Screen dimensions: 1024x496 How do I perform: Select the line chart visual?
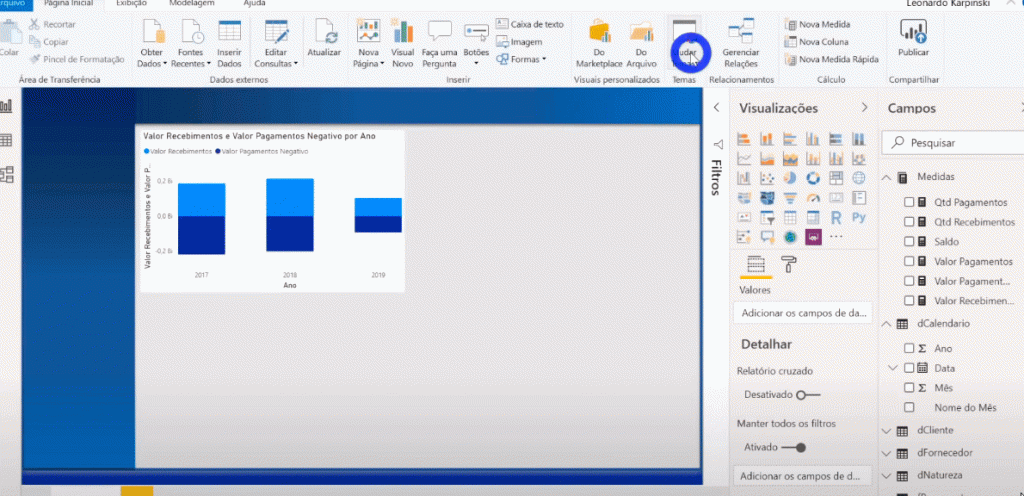pyautogui.click(x=743, y=158)
